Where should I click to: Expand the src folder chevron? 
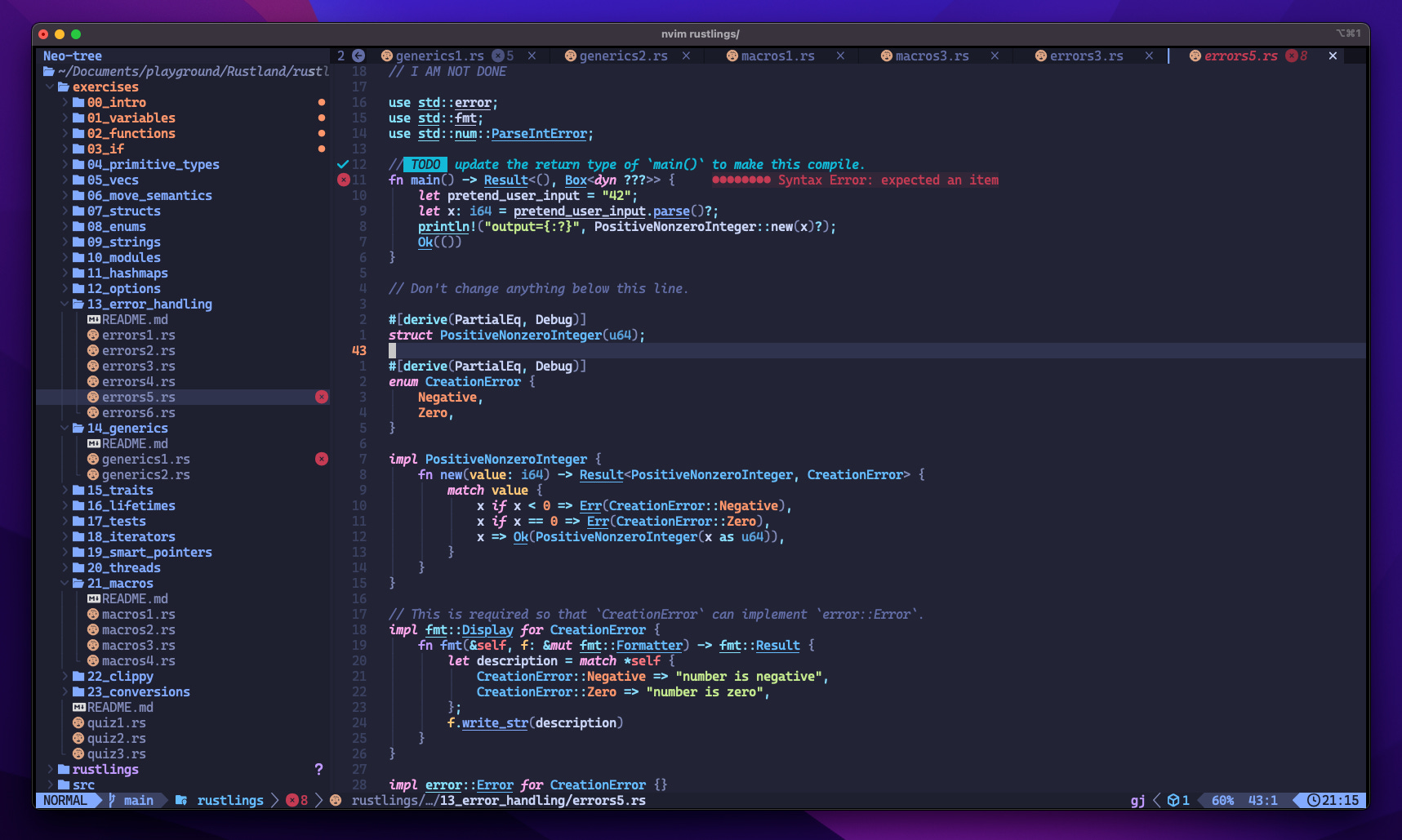[50, 784]
